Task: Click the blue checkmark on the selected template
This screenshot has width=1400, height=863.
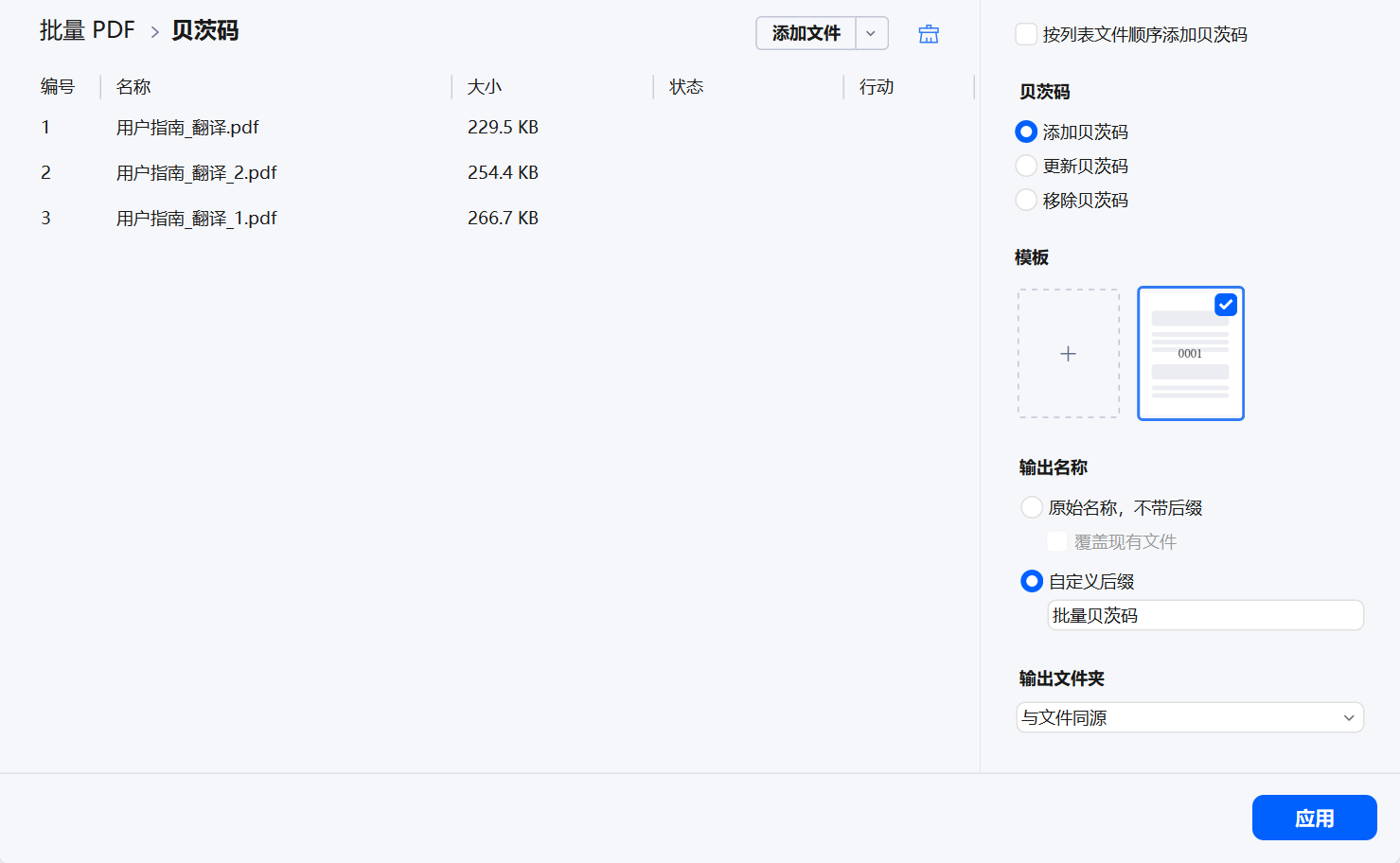Action: tap(1226, 304)
